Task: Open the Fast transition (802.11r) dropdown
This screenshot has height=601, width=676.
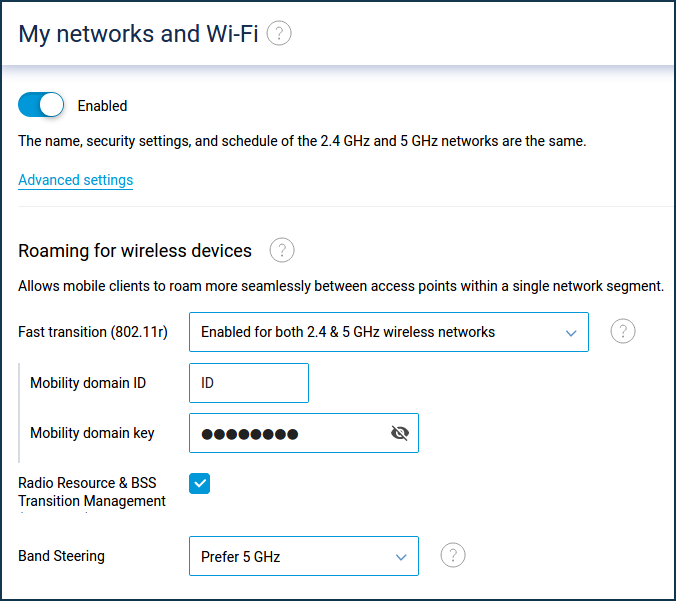Action: coord(389,332)
